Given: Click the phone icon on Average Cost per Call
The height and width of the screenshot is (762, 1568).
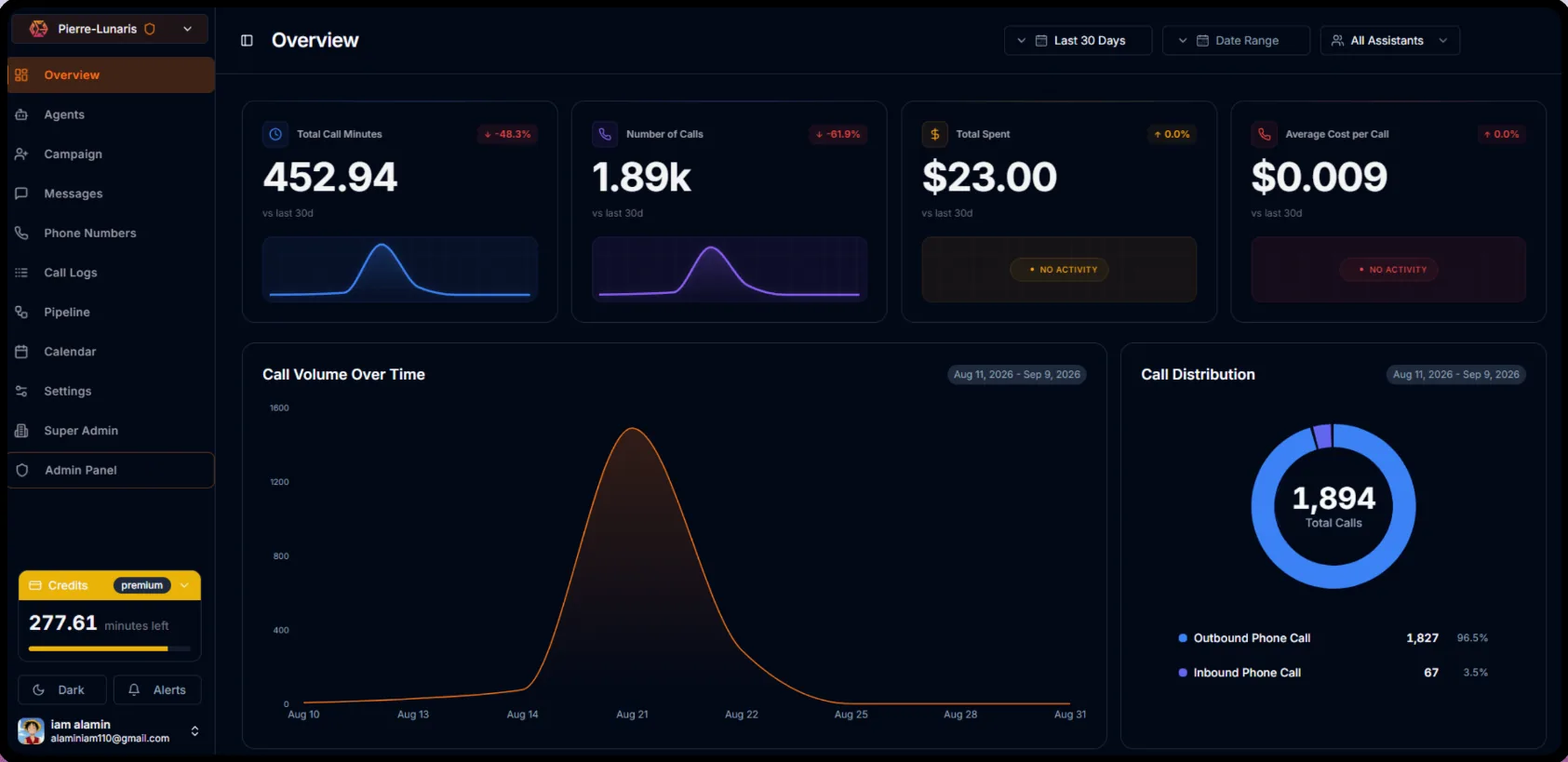Looking at the screenshot, I should (x=1265, y=134).
